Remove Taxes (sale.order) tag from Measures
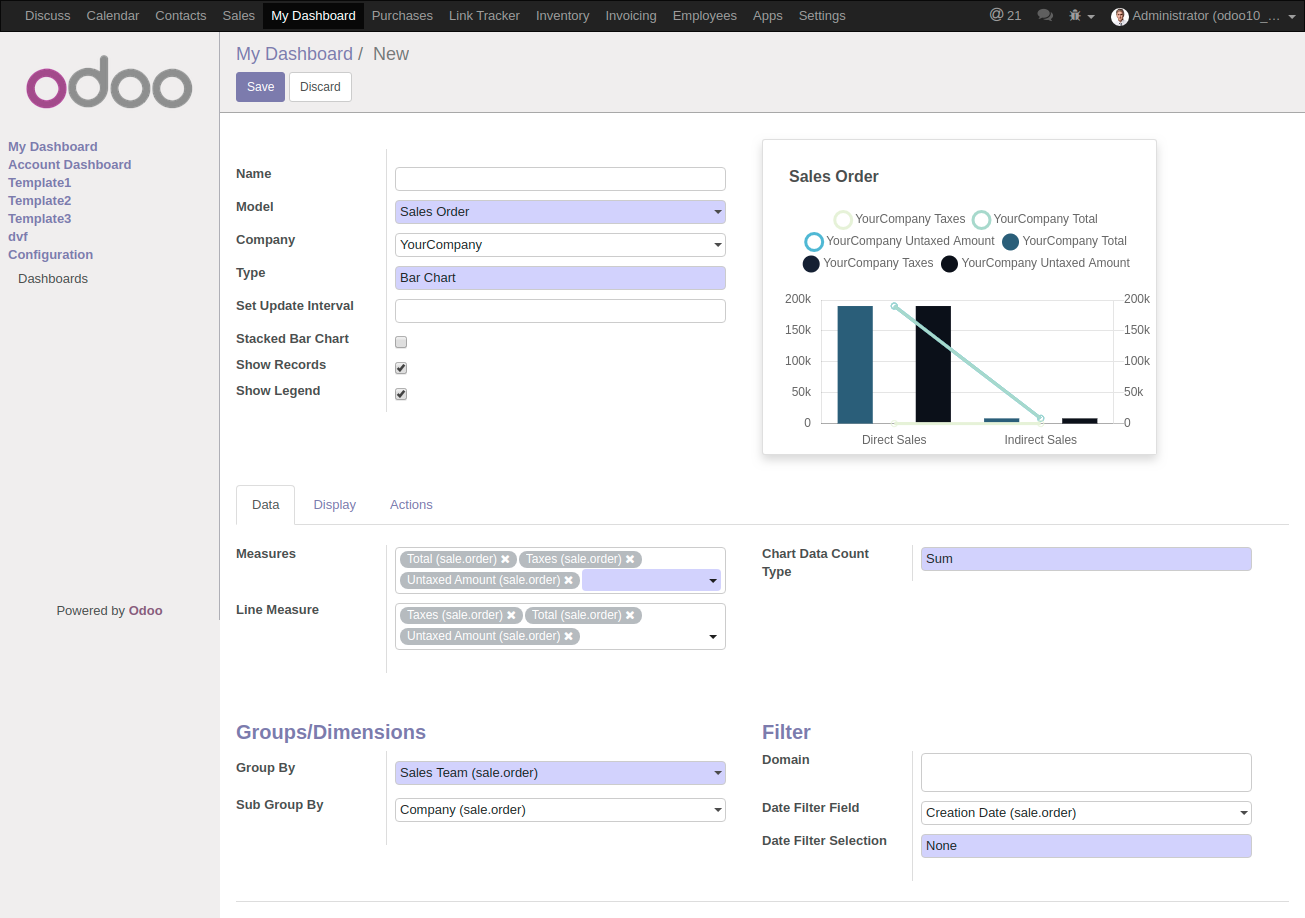Screen dimensions: 1305x918 pos(630,559)
